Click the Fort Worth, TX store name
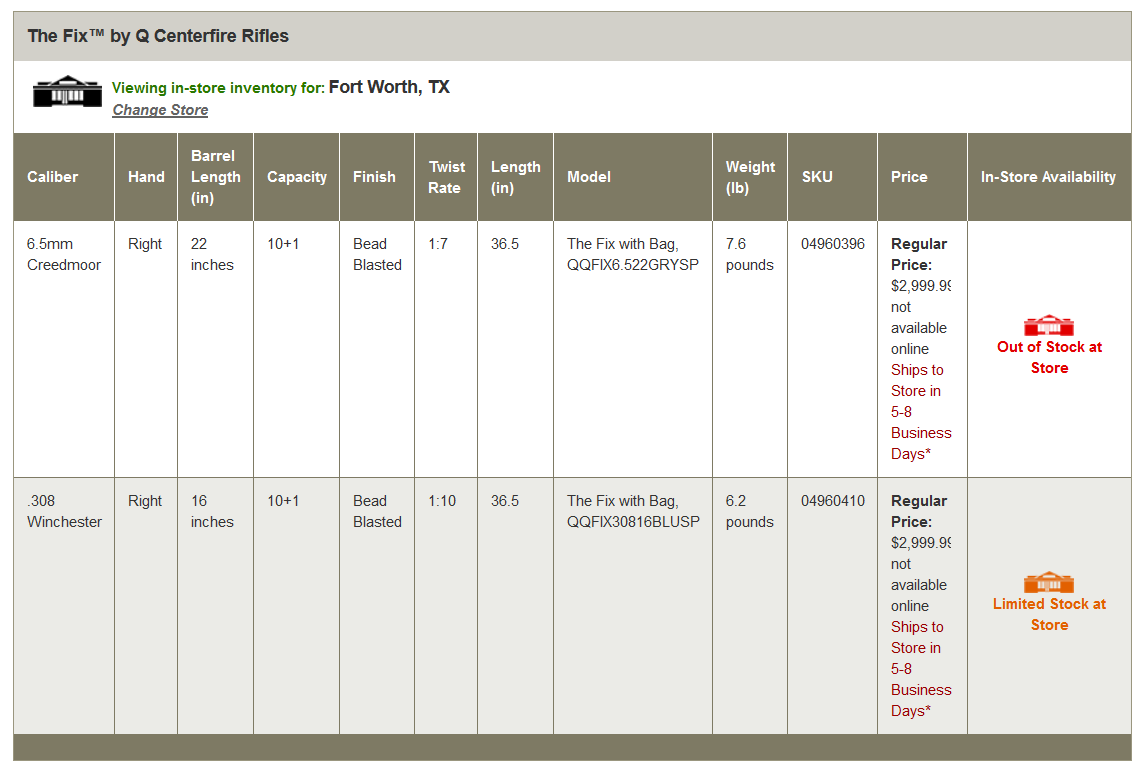The width and height of the screenshot is (1147, 775). pyautogui.click(x=389, y=87)
